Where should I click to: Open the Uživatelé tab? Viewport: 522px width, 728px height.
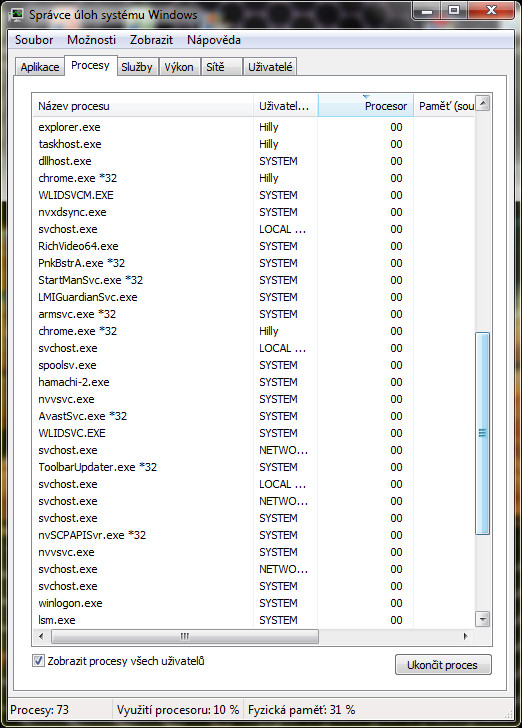pyautogui.click(x=270, y=67)
